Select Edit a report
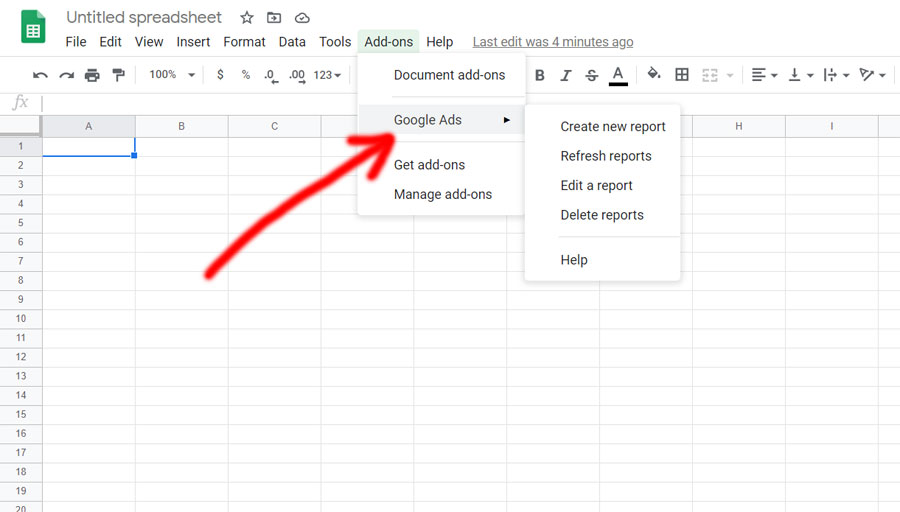 point(602,186)
